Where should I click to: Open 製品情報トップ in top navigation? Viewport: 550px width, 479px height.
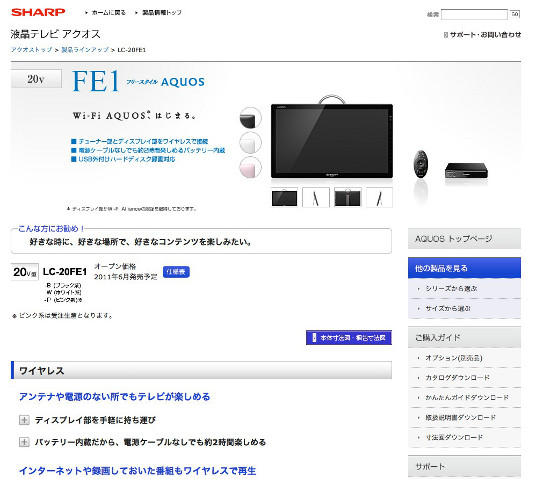point(159,13)
